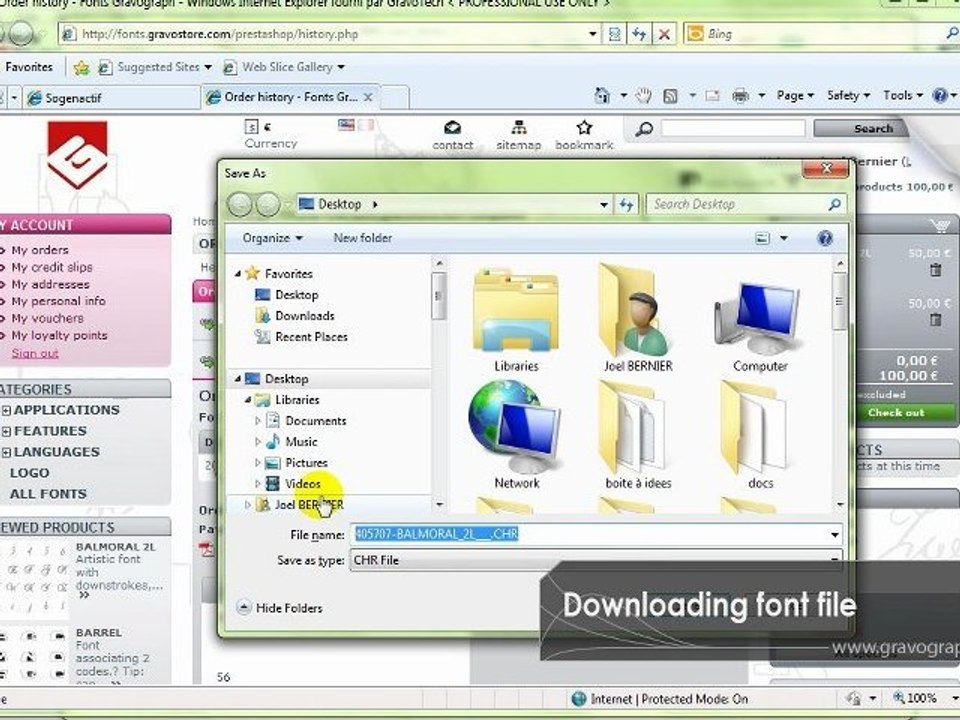
Task: Click the add to favorites star icon
Action: point(81,67)
